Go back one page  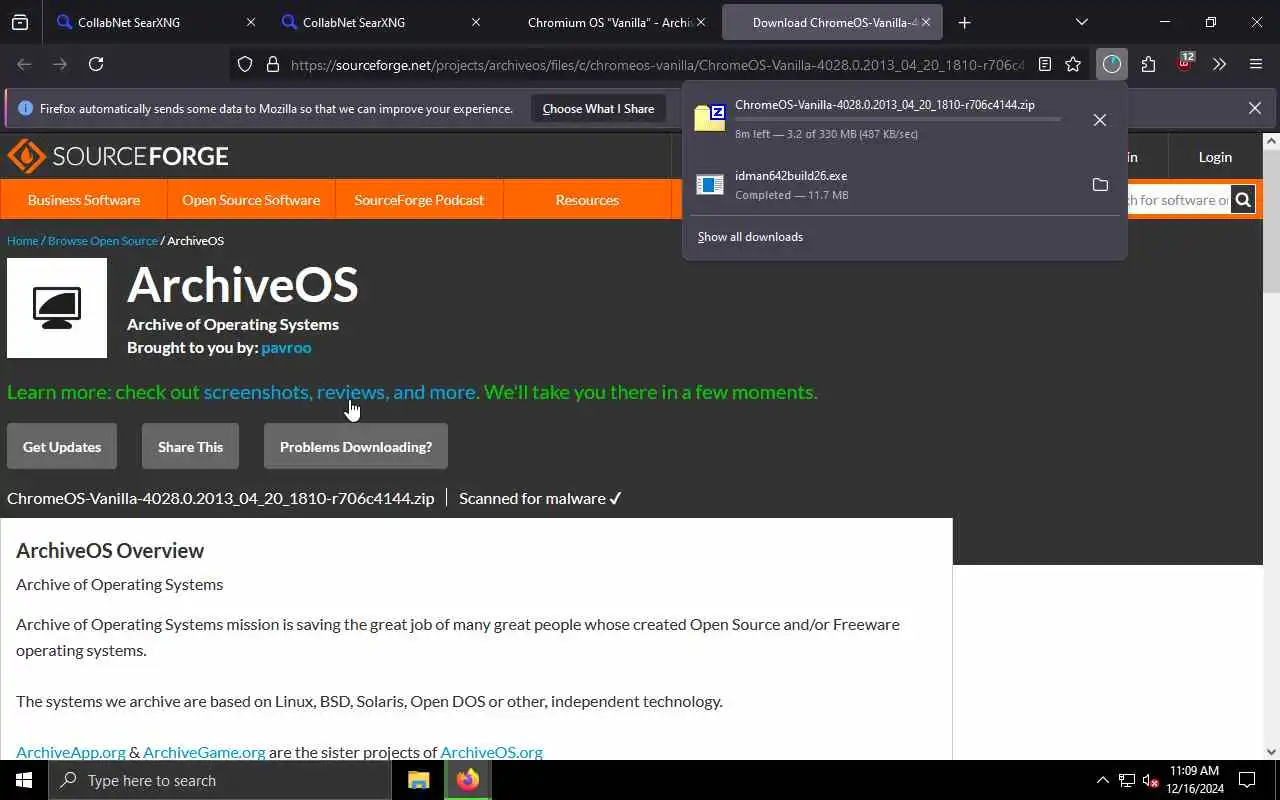[x=24, y=64]
